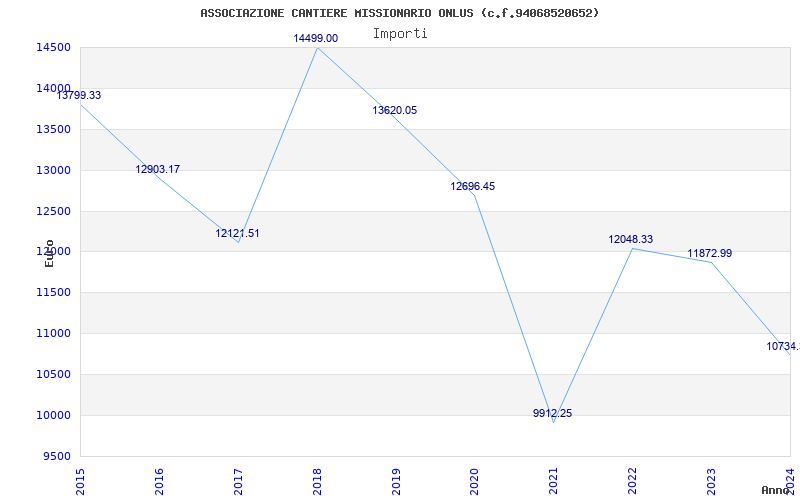This screenshot has width=800, height=500.
Task: Click the 11500 y-axis tick label
Action: click(53, 293)
